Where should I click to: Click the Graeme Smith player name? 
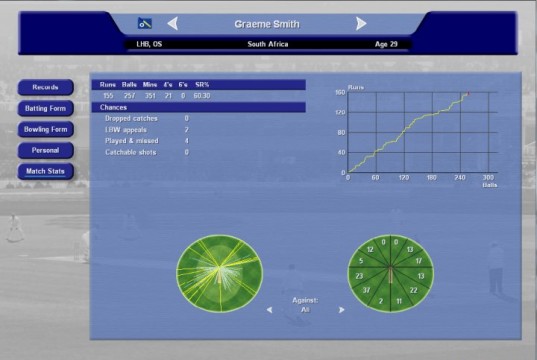click(x=267, y=24)
